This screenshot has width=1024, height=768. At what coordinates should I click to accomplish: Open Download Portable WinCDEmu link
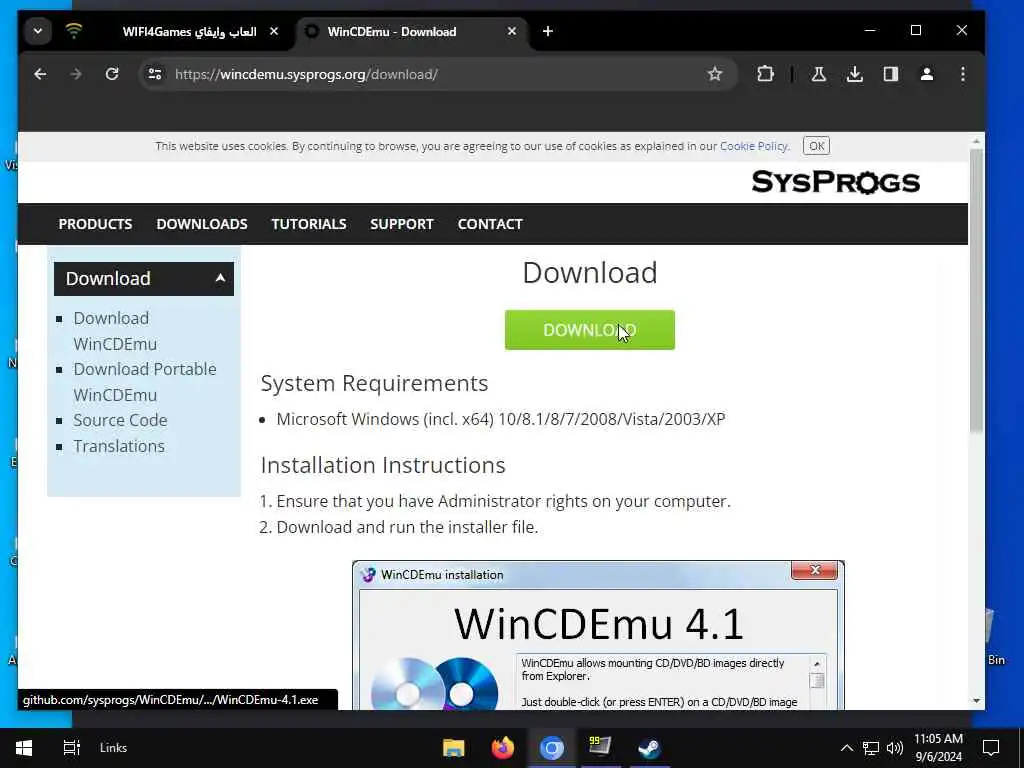coord(145,382)
